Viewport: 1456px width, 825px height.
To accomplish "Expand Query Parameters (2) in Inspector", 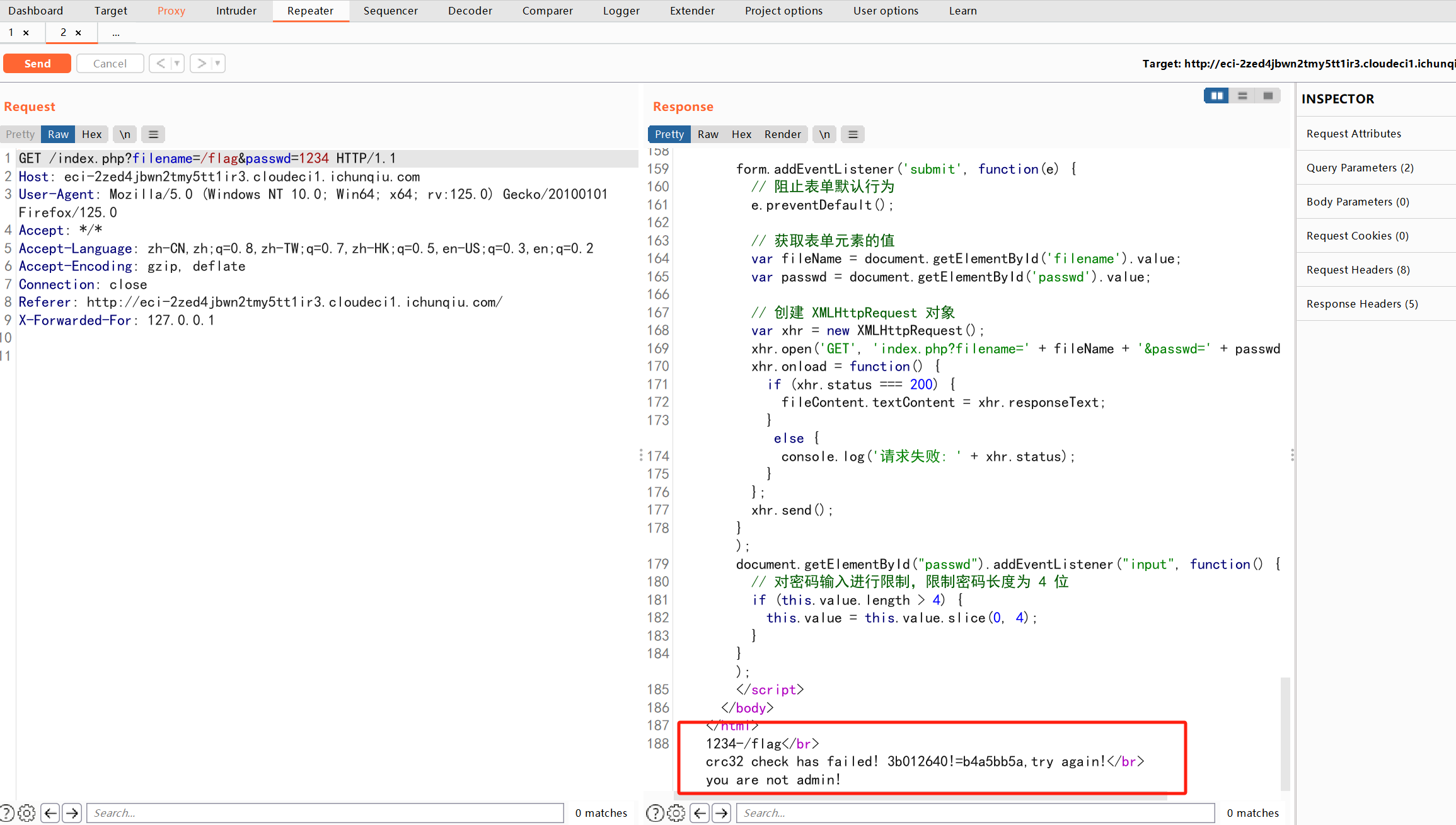I will [1360, 168].
